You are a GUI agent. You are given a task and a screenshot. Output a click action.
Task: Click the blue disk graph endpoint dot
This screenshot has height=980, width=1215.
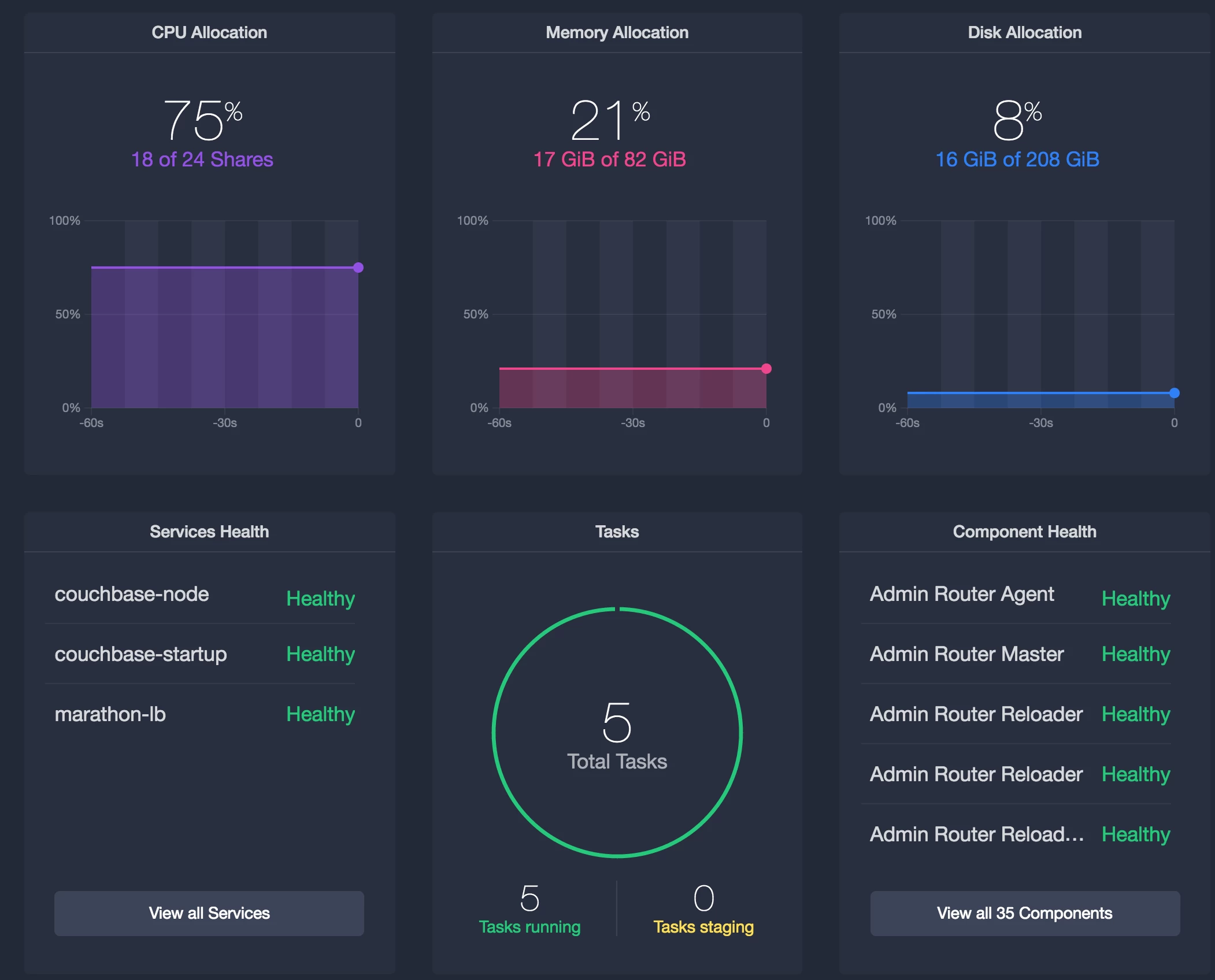coord(1175,393)
